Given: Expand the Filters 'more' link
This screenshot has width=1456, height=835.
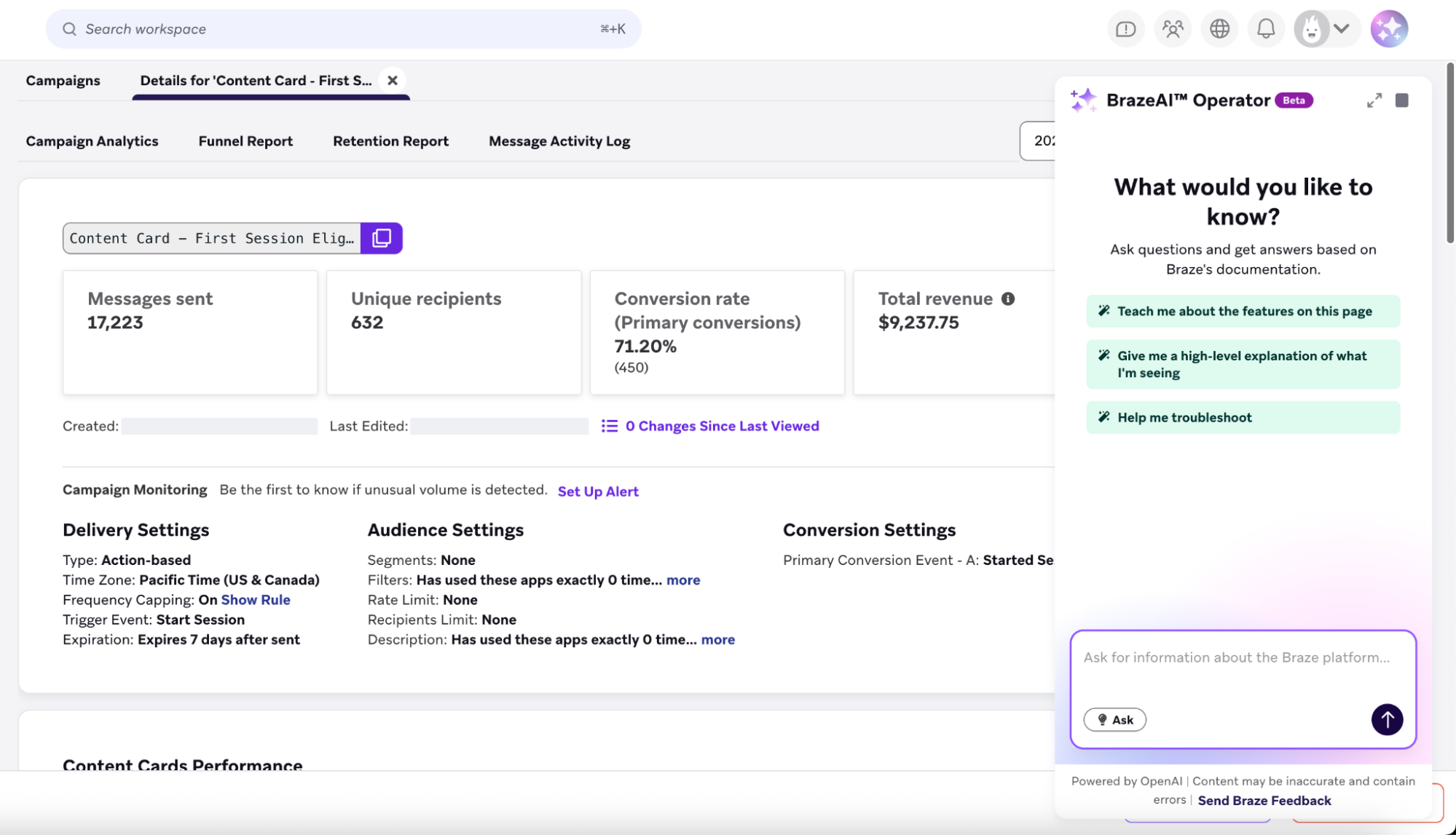Looking at the screenshot, I should point(682,580).
